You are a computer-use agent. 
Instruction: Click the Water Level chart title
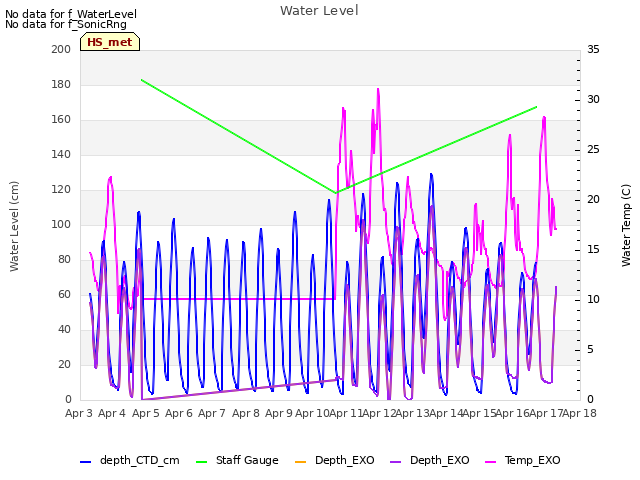click(319, 11)
